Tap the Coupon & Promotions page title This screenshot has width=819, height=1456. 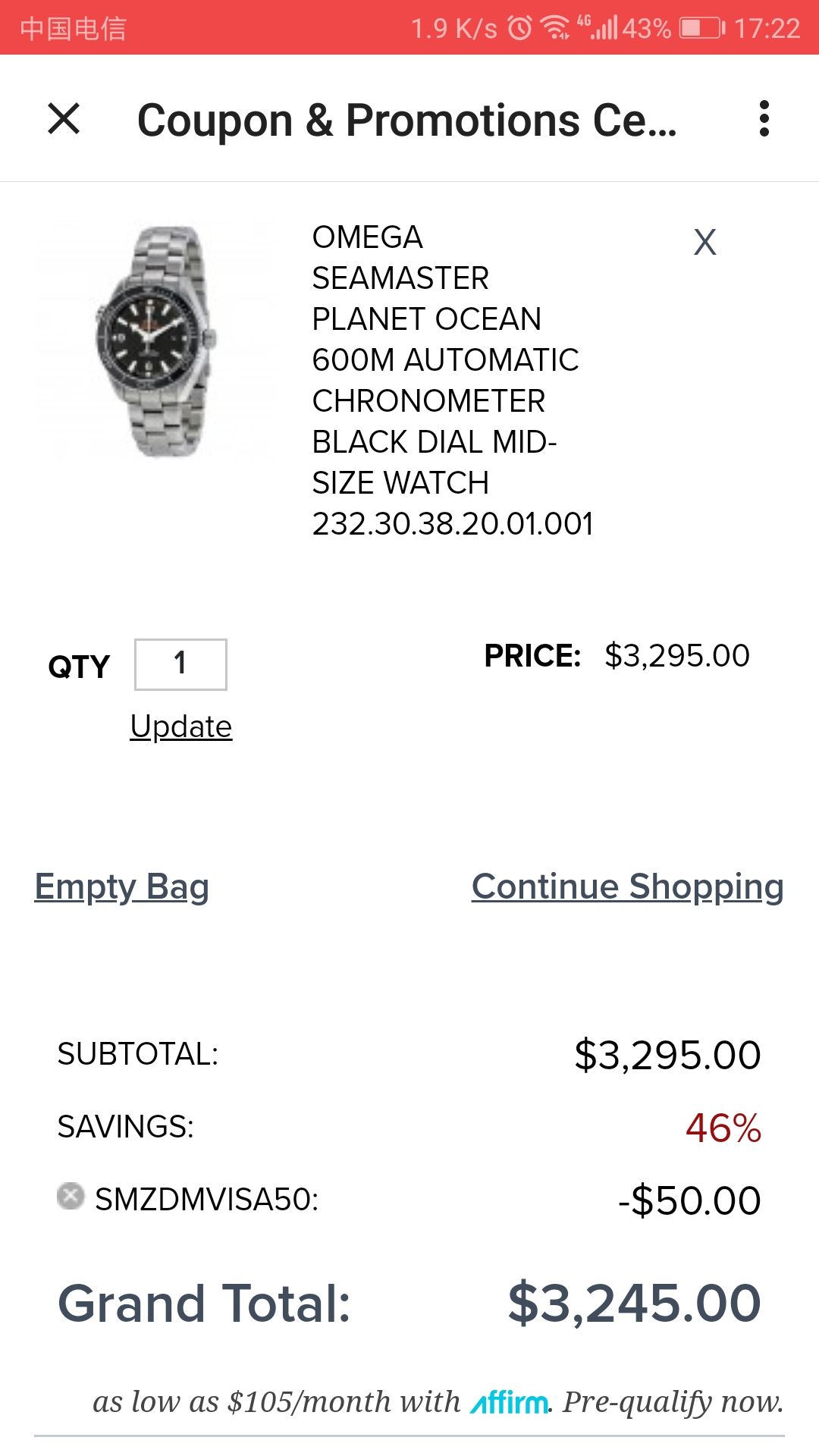click(x=406, y=121)
